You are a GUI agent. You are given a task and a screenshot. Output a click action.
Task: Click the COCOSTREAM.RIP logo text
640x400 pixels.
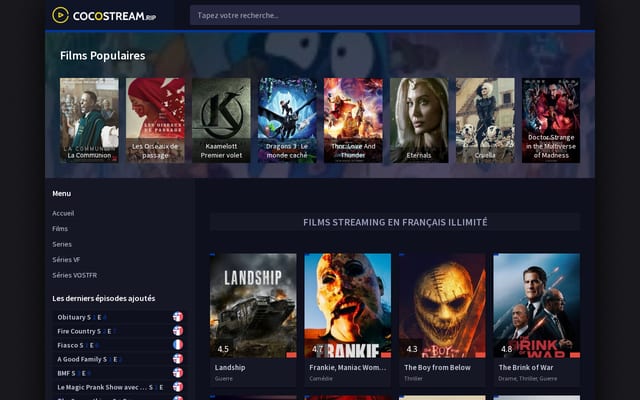114,16
